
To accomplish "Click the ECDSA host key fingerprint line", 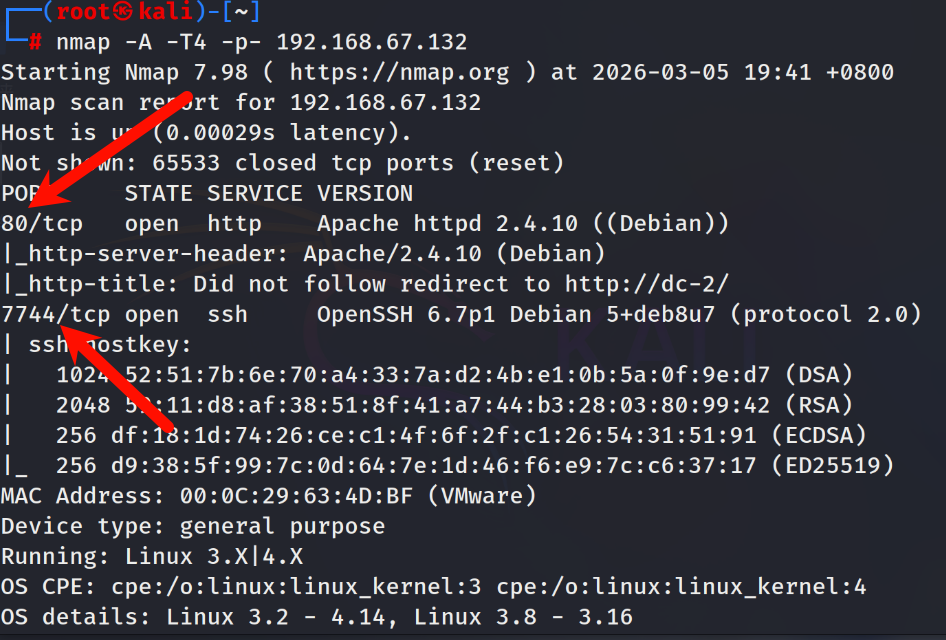I will click(461, 435).
